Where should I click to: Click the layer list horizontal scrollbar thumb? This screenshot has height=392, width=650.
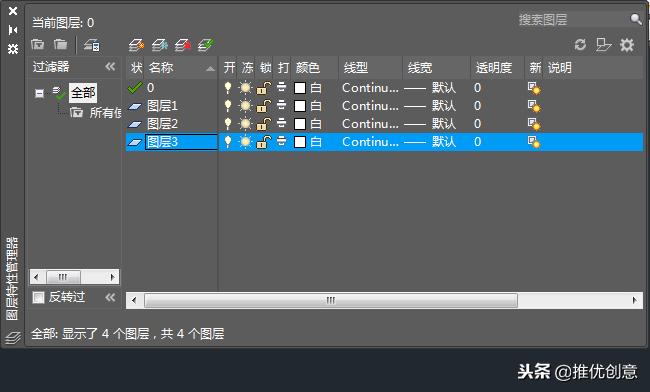pyautogui.click(x=330, y=300)
